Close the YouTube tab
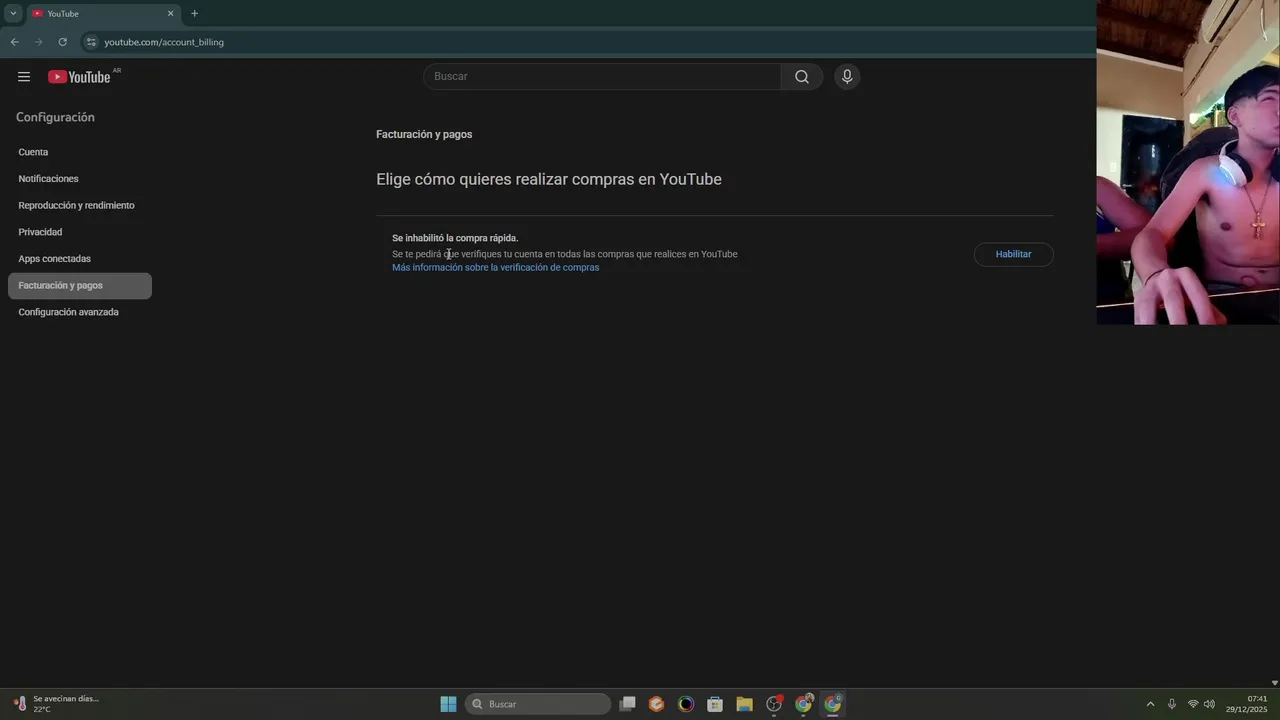1280x720 pixels. click(170, 13)
